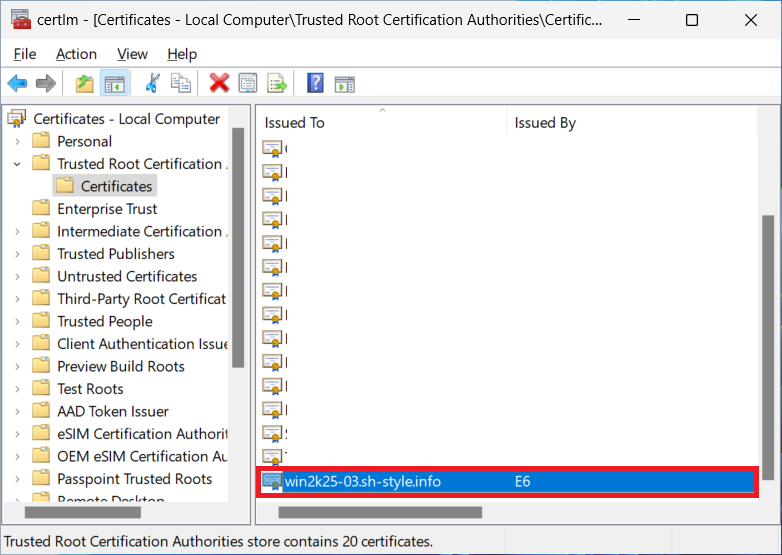This screenshot has width=782, height=555.
Task: Open the Action menu
Action: point(76,54)
